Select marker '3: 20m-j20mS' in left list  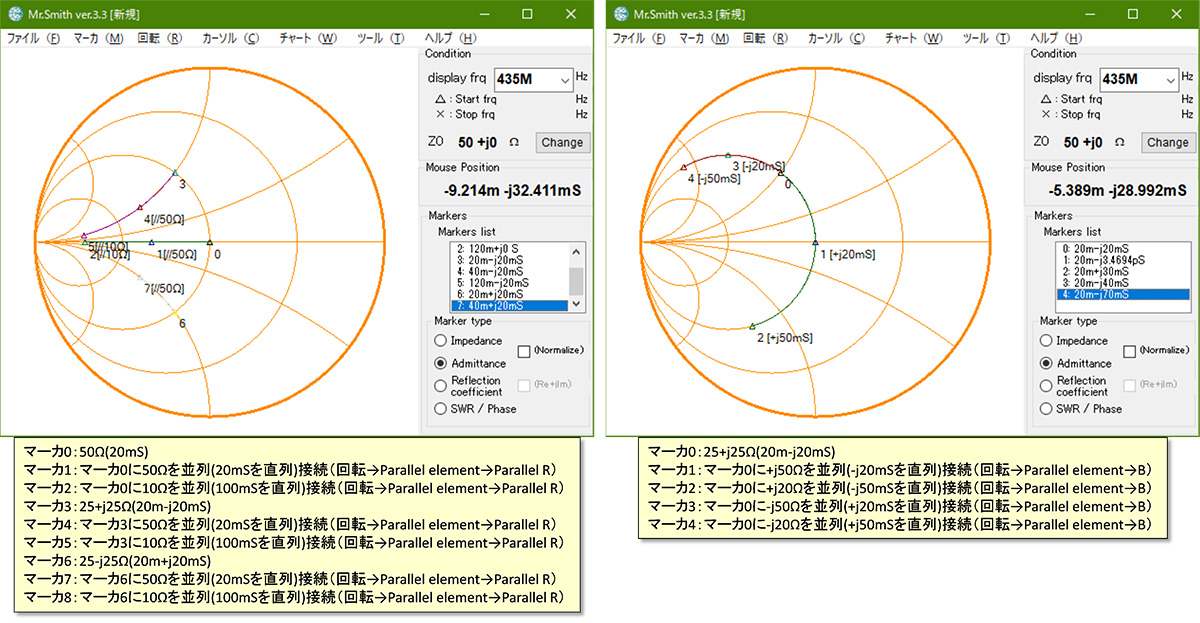pos(510,260)
